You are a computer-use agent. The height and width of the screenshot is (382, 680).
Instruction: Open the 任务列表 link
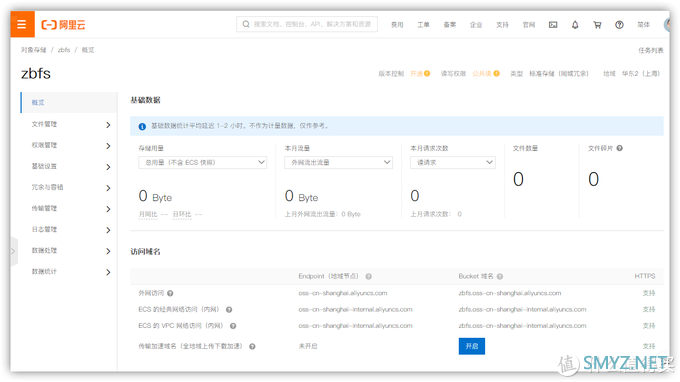click(651, 50)
